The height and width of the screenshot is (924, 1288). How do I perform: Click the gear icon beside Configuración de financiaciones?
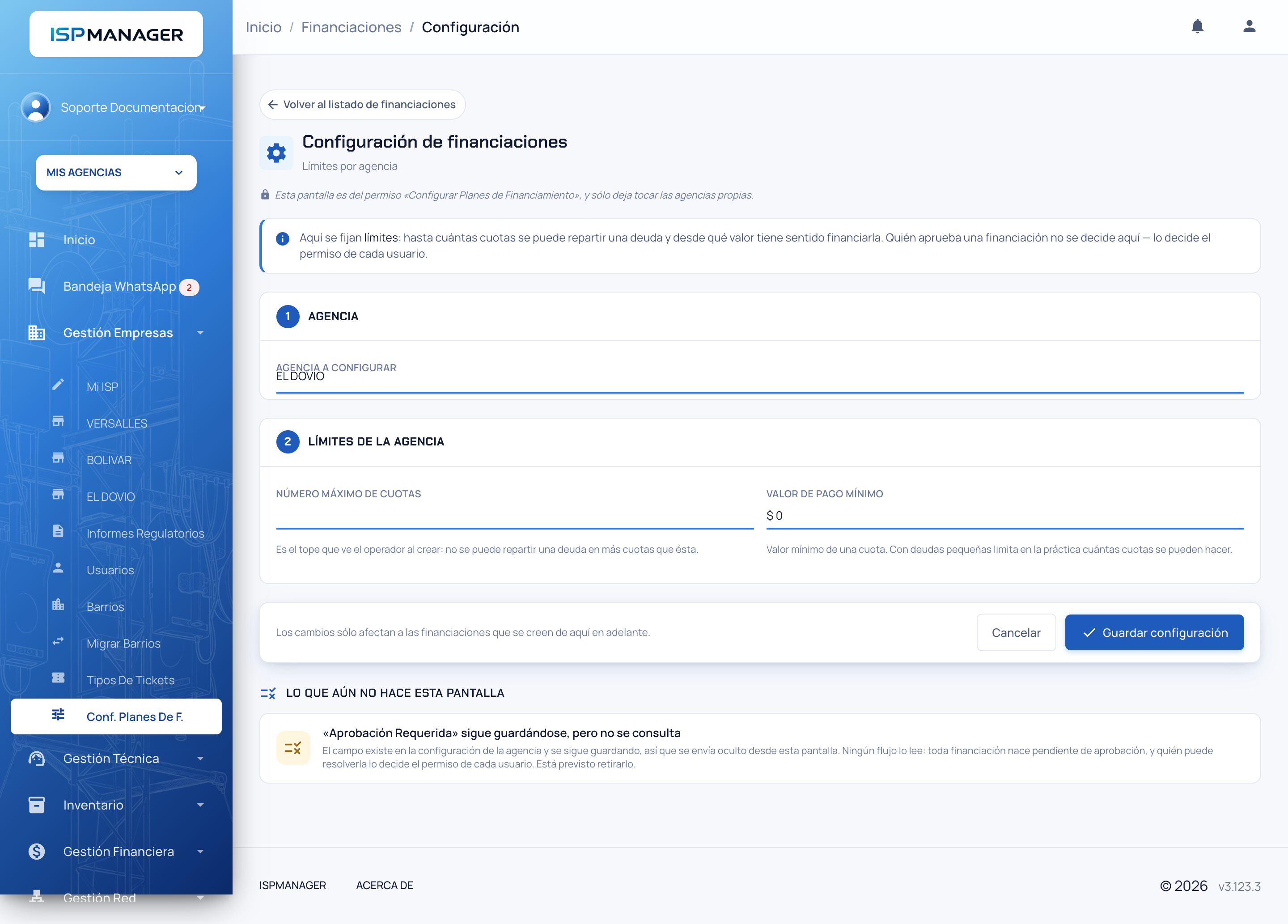coord(276,153)
